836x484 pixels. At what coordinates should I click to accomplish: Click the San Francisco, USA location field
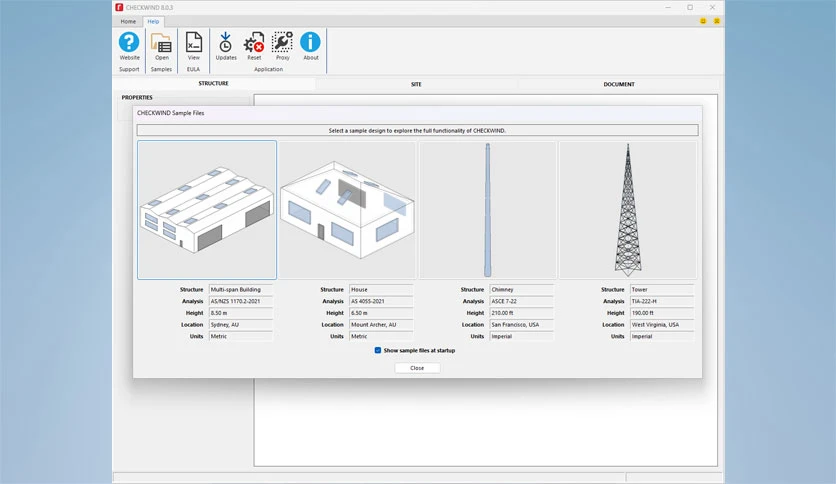[x=521, y=325]
